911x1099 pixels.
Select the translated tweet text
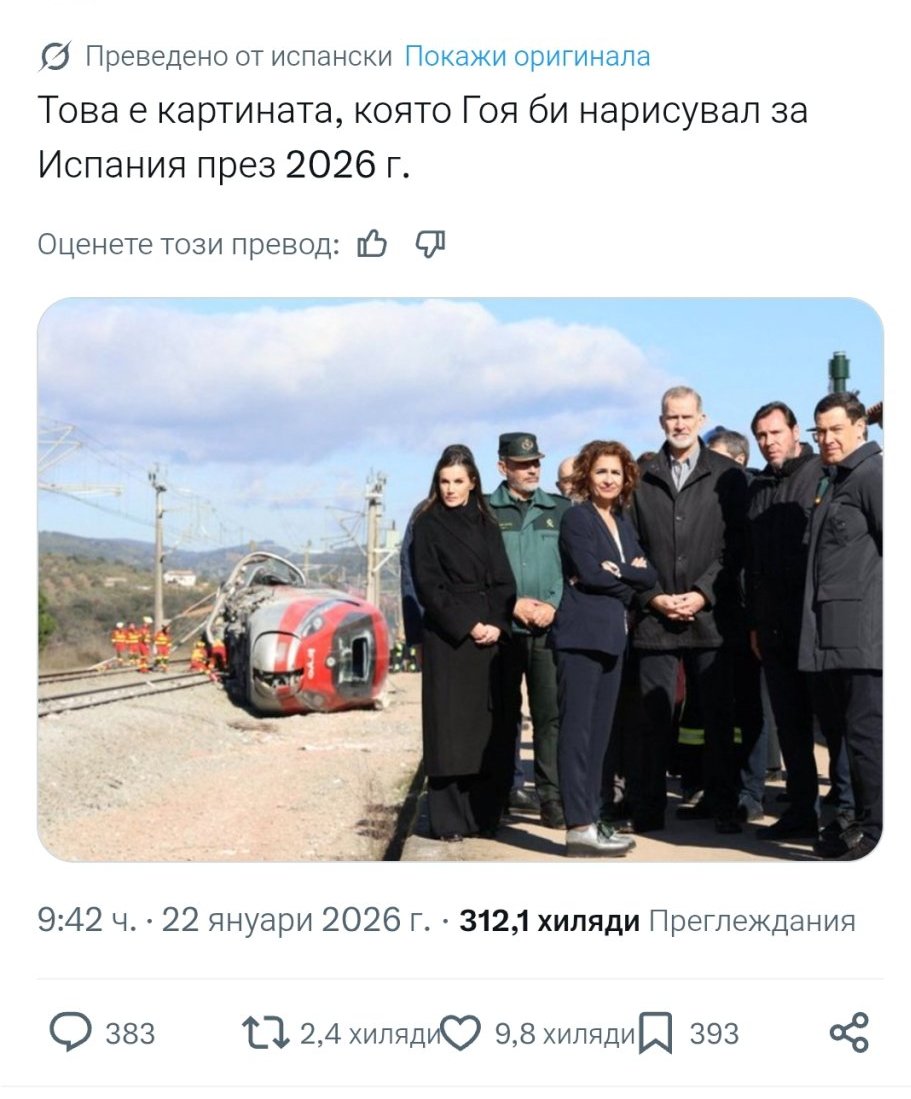pyautogui.click(x=423, y=137)
